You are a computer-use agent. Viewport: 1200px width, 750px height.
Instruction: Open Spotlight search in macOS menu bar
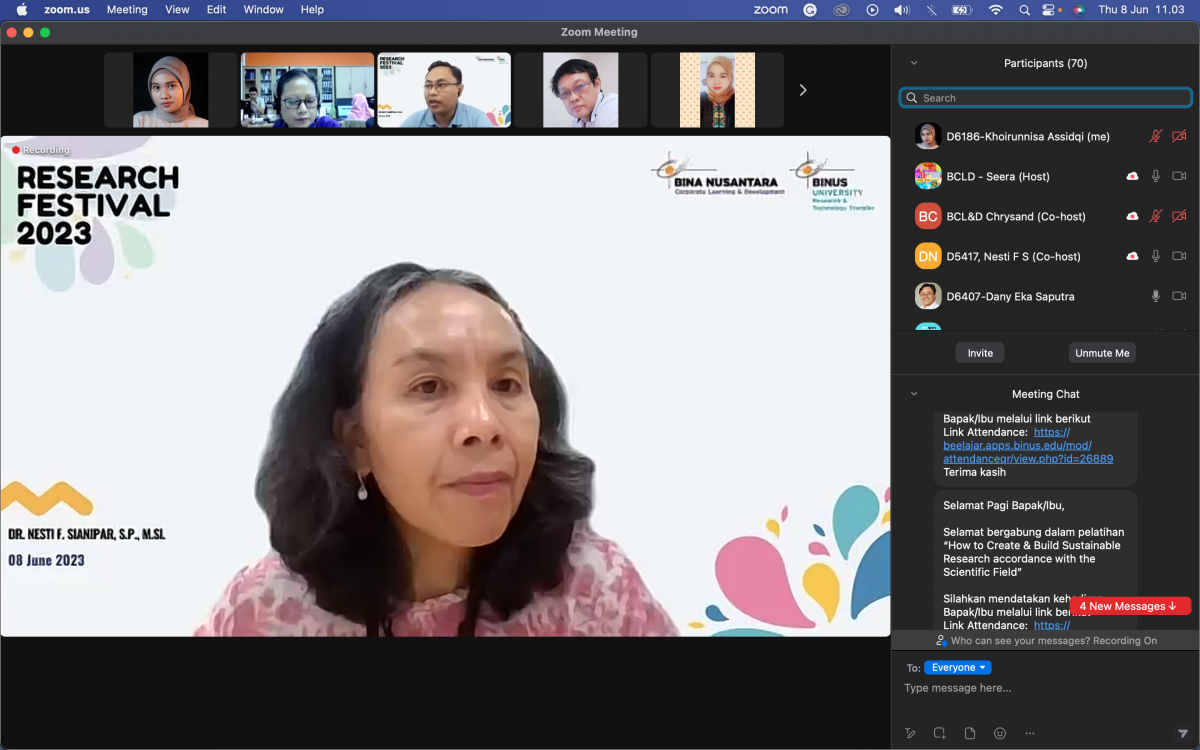point(1024,9)
